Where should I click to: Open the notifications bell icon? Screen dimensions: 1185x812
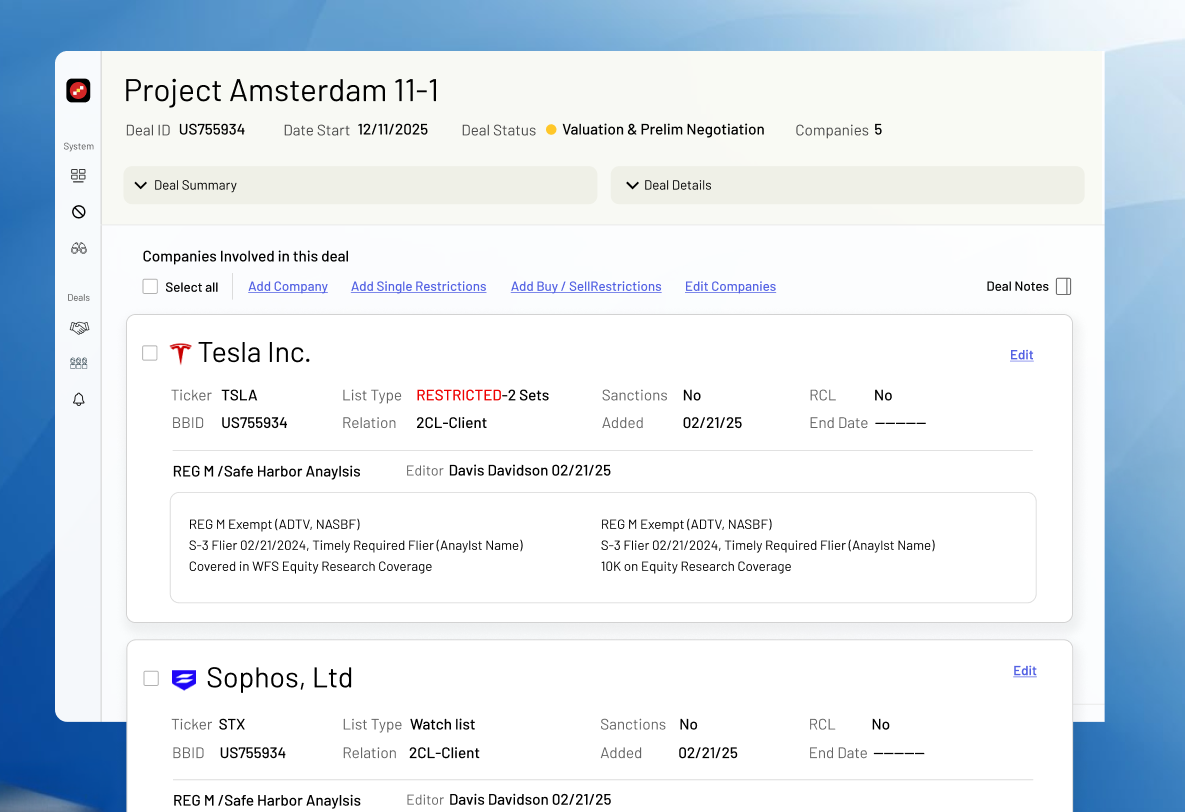(x=79, y=399)
